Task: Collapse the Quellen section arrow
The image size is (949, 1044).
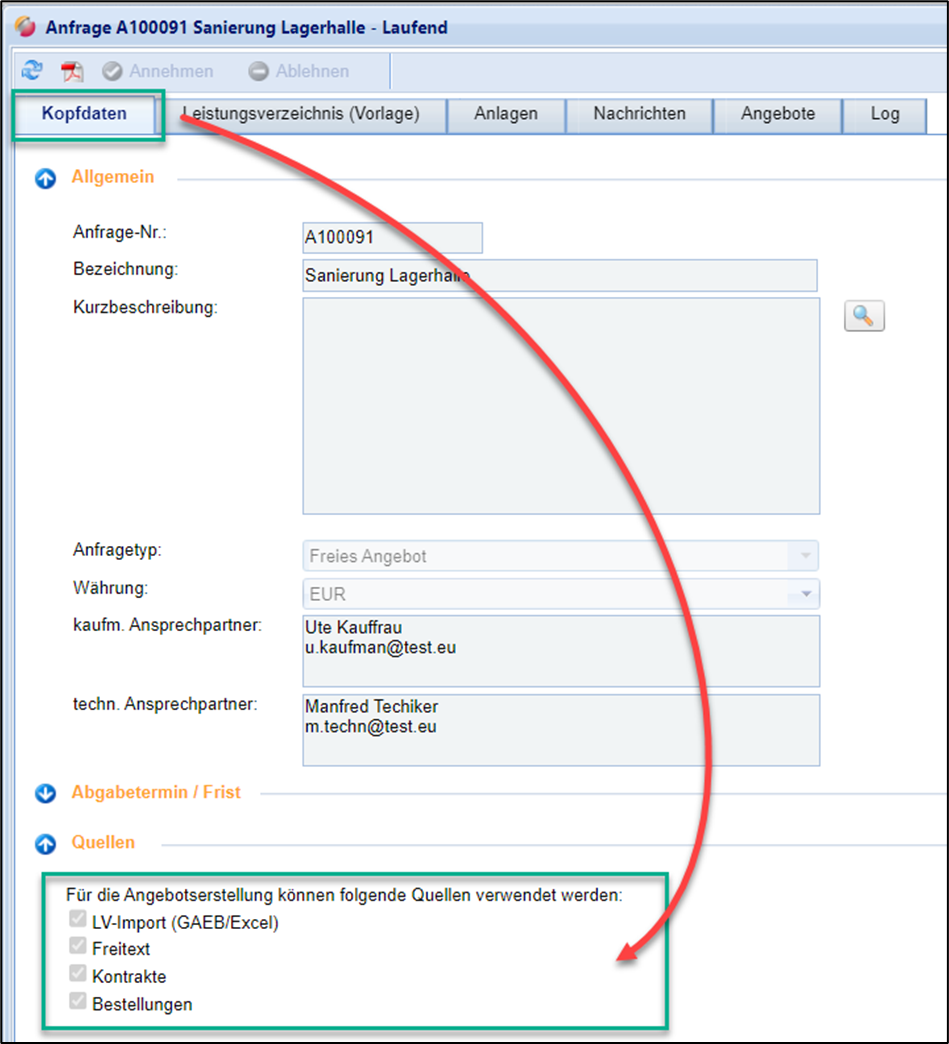Action: click(x=45, y=844)
